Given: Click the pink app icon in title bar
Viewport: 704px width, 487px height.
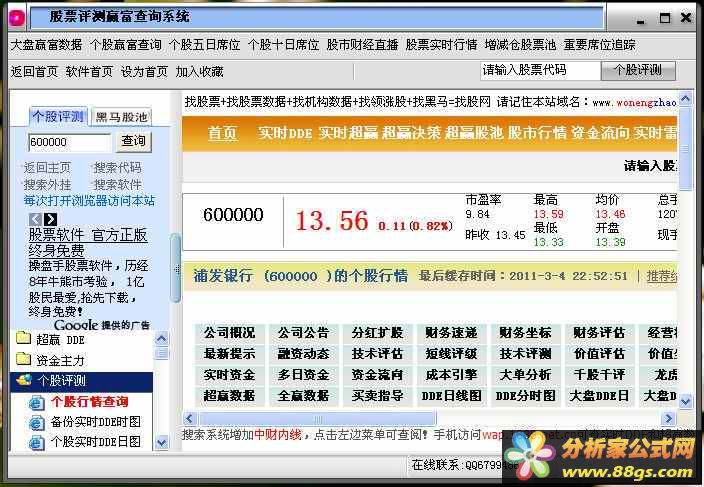Looking at the screenshot, I should pos(17,18).
